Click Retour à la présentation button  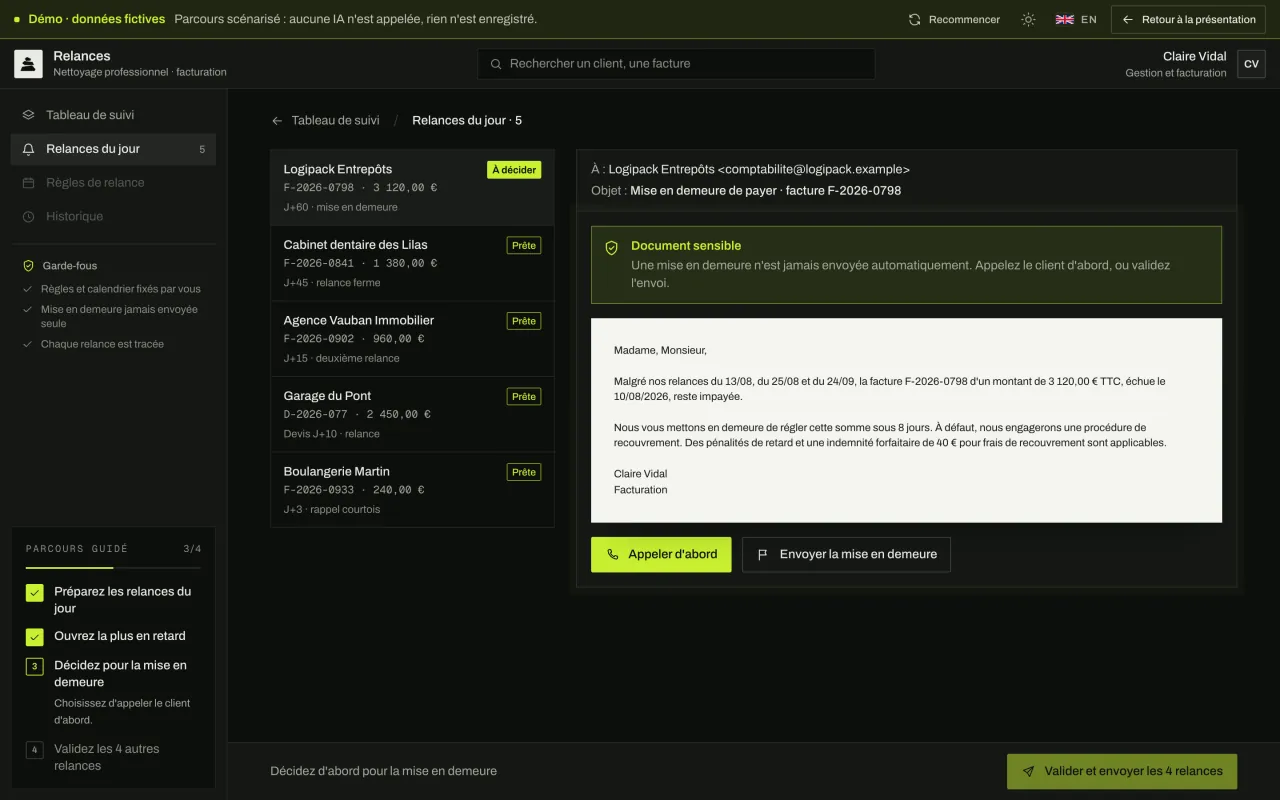click(x=1188, y=19)
